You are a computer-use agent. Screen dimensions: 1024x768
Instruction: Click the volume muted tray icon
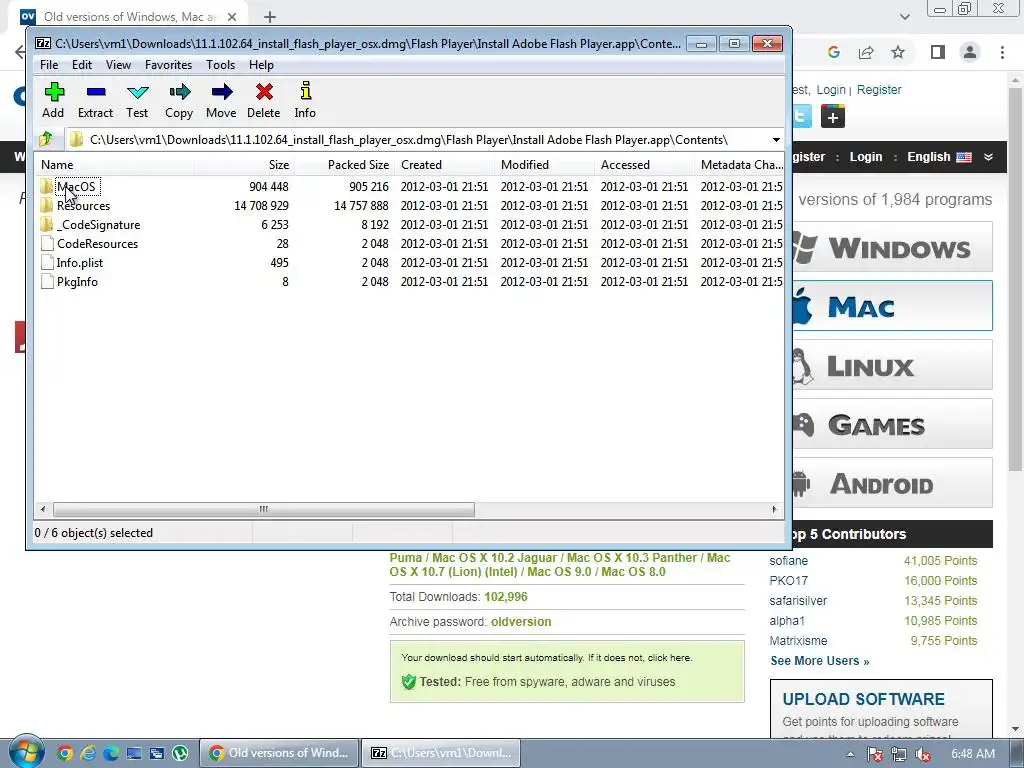(x=923, y=754)
